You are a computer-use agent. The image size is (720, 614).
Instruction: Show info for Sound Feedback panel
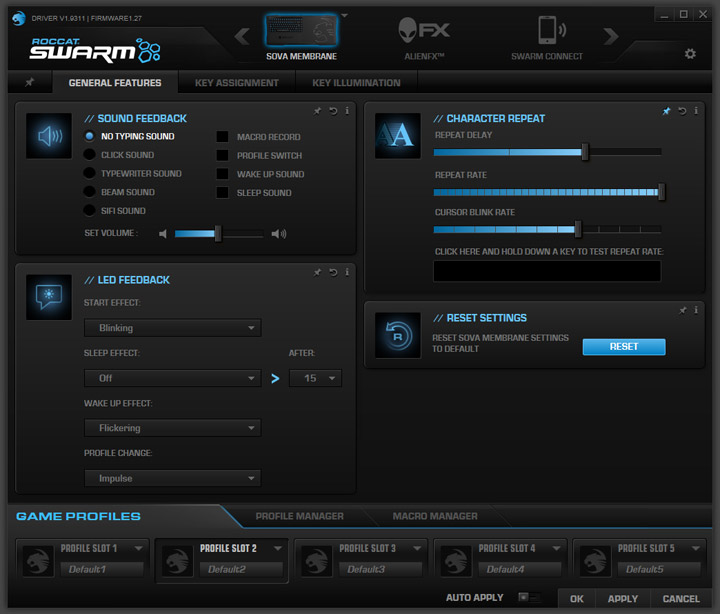(347, 111)
